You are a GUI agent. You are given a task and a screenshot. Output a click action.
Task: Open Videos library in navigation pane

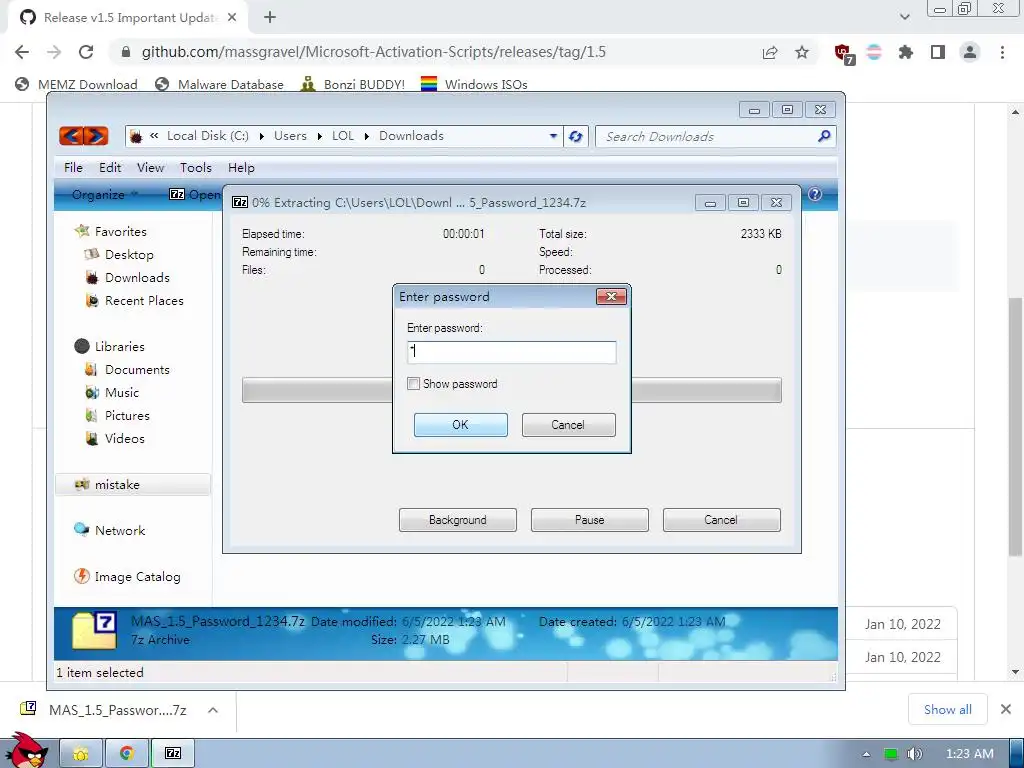coord(124,438)
